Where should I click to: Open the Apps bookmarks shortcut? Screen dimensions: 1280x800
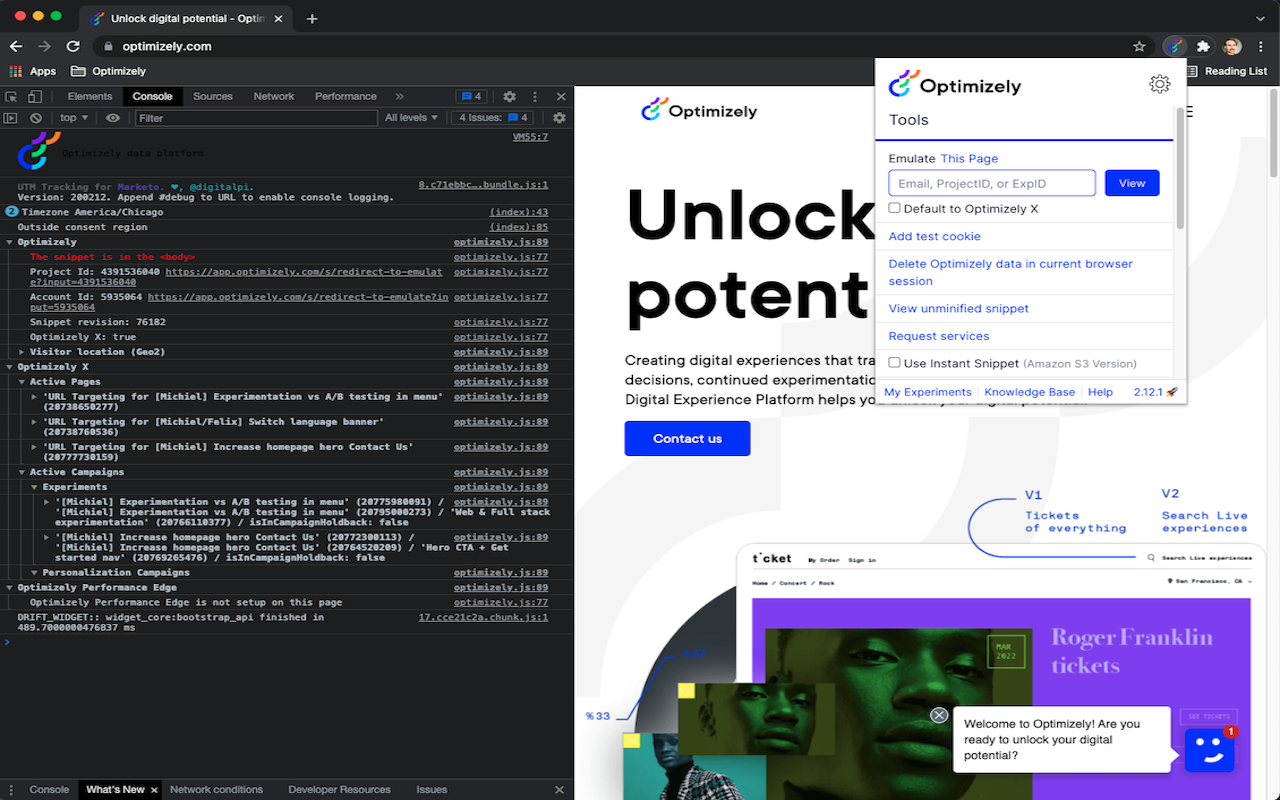point(32,71)
